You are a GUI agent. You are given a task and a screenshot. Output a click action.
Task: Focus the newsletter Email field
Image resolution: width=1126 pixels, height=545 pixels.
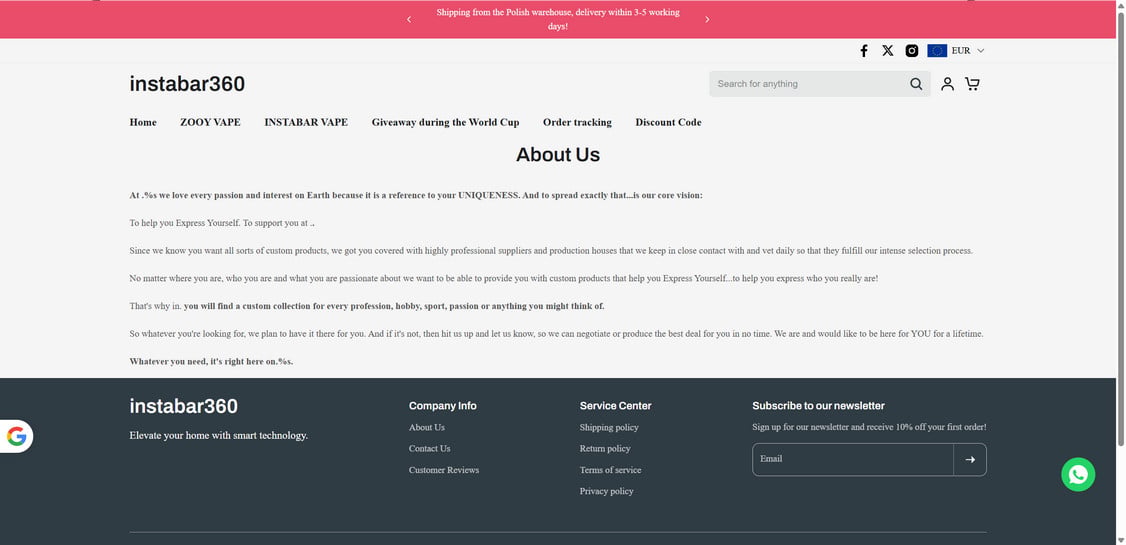(x=852, y=460)
